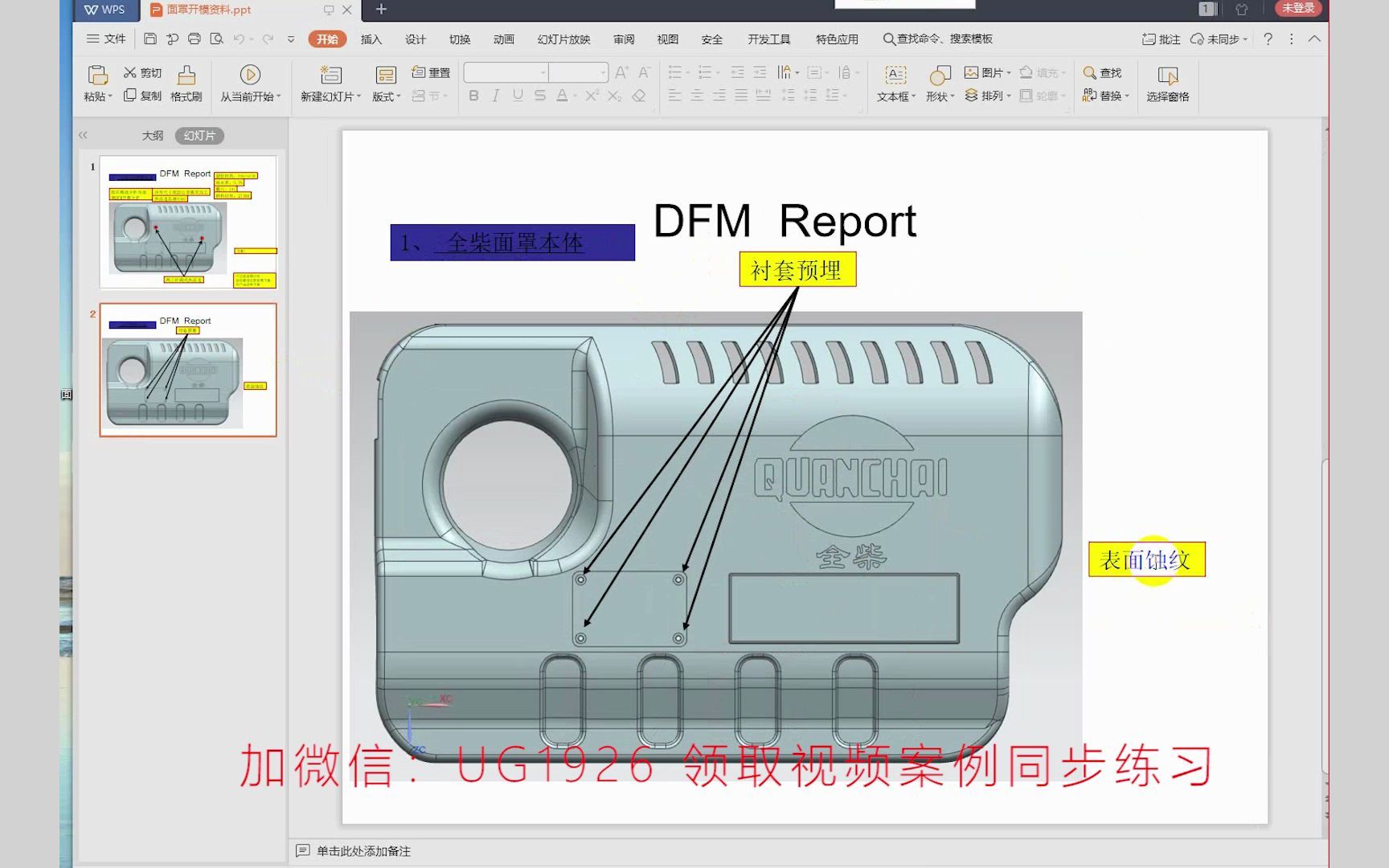
Task: Click the Paste (粘贴) clipboard icon
Action: [97, 75]
